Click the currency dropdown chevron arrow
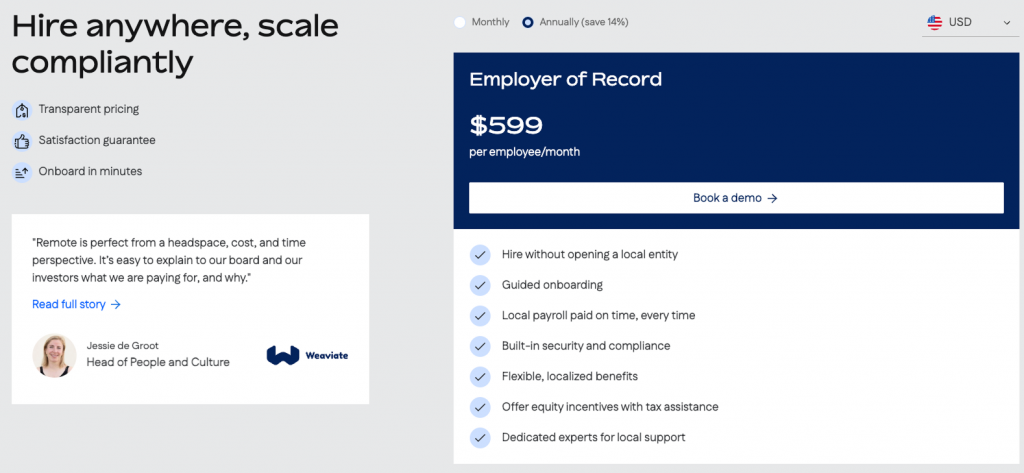The image size is (1024, 473). (x=1006, y=23)
